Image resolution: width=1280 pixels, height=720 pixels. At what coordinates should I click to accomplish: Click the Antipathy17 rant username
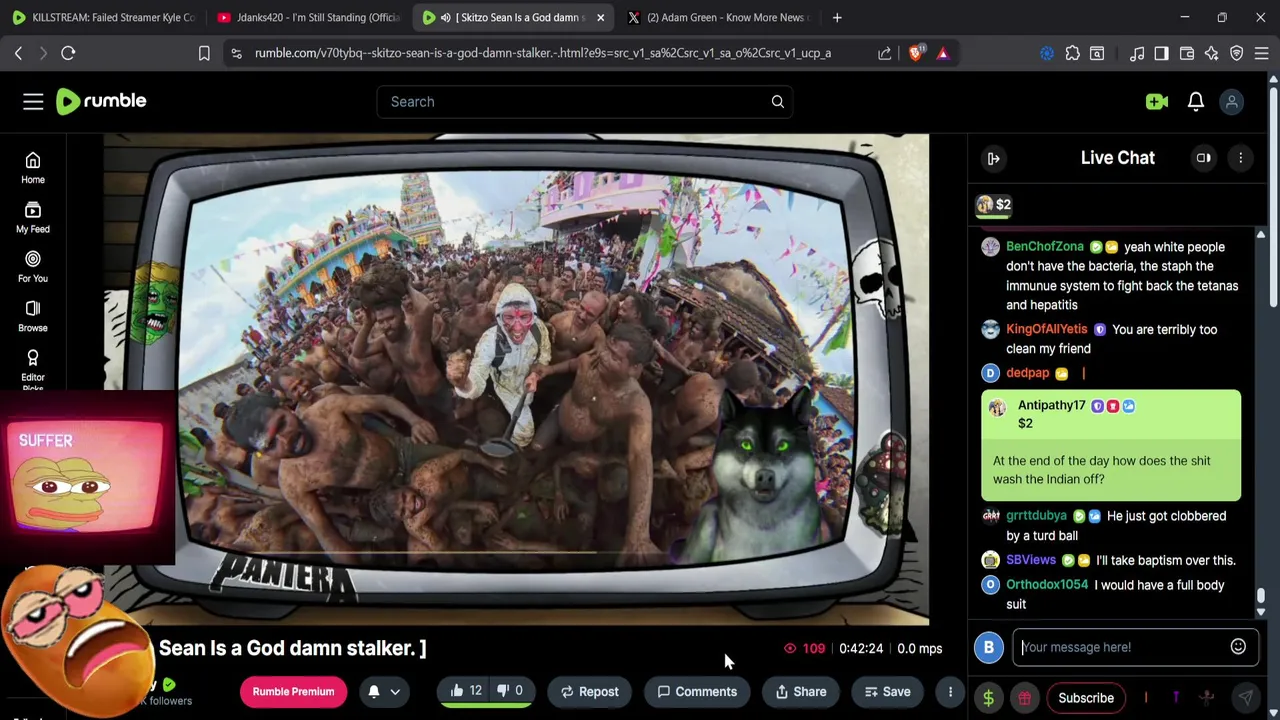point(1051,405)
